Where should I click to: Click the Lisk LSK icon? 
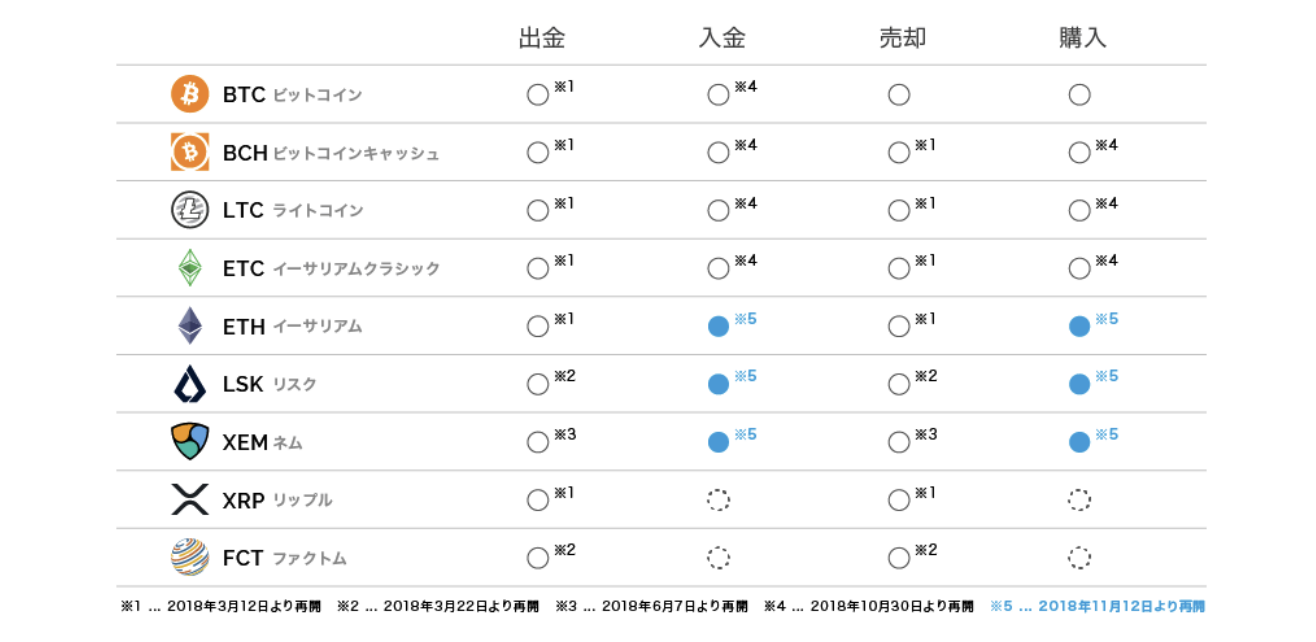[x=189, y=384]
